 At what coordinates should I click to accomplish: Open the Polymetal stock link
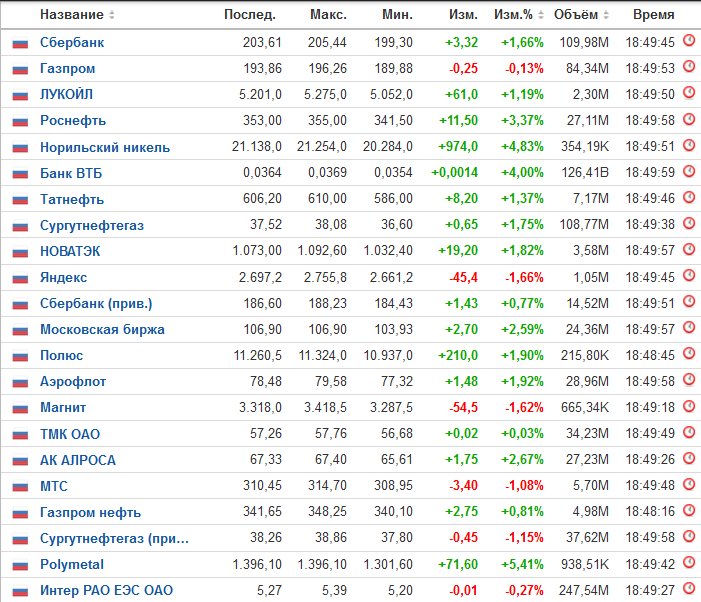tap(72, 564)
